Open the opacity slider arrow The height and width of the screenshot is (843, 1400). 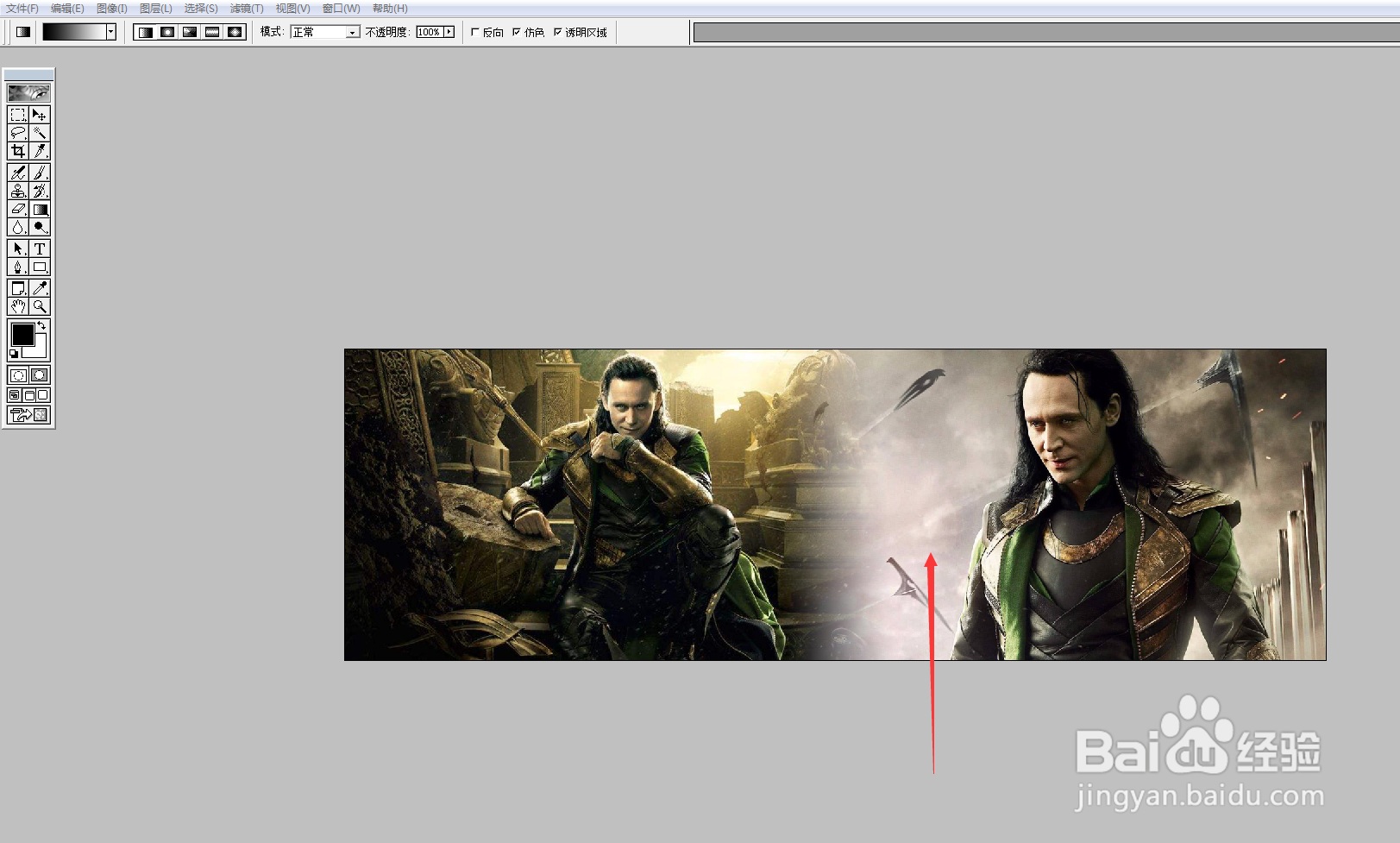coord(449,32)
